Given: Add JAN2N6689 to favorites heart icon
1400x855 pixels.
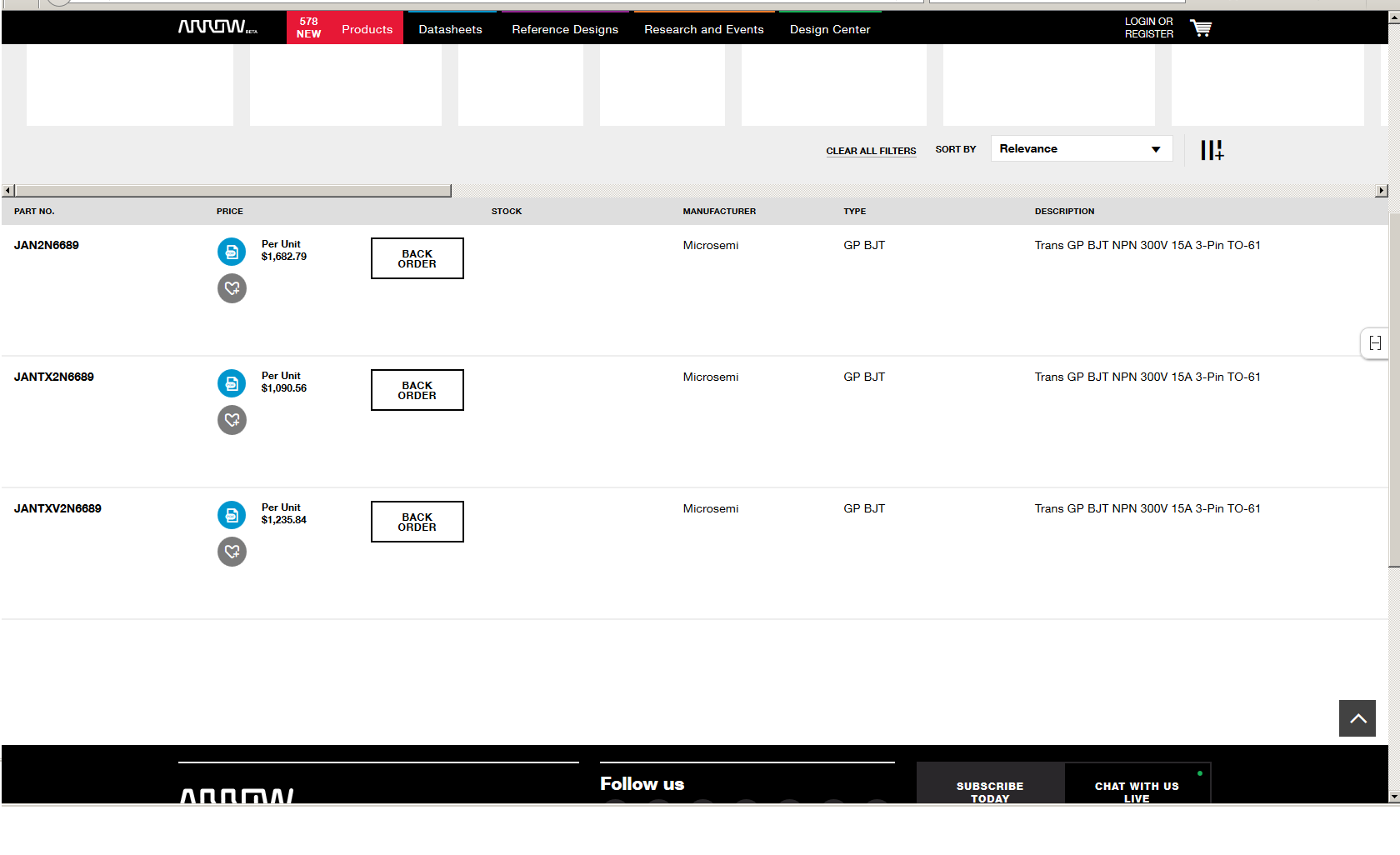Looking at the screenshot, I should click(x=232, y=288).
